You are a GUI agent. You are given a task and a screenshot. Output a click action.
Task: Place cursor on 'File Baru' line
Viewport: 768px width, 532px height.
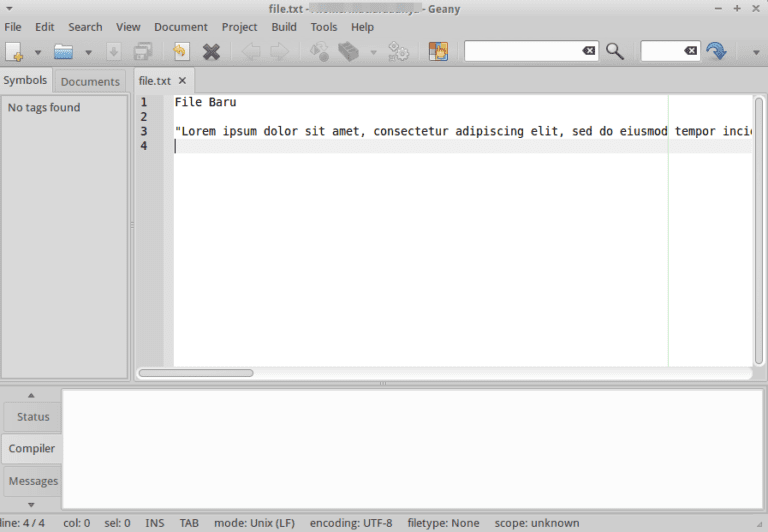205,102
